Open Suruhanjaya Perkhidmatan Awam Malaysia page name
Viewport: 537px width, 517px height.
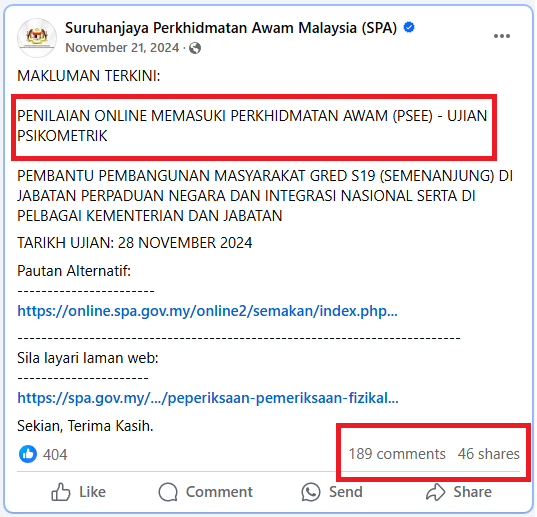pos(231,28)
